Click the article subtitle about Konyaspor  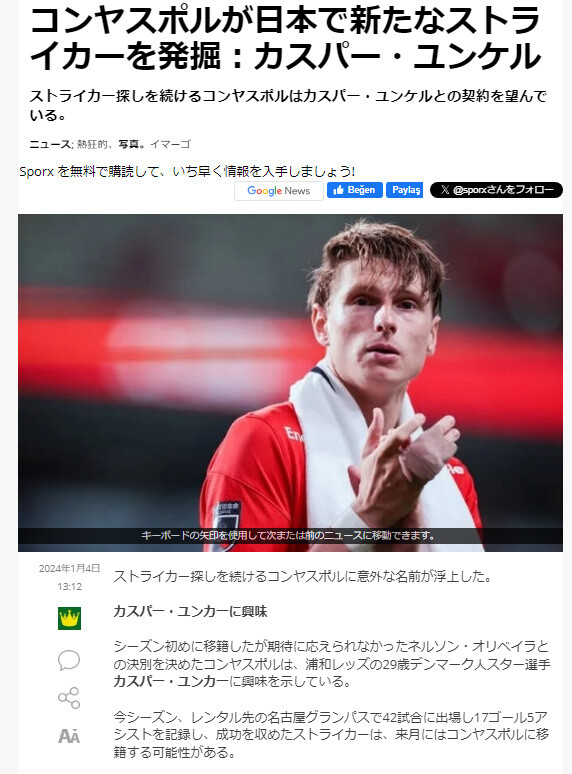tap(288, 105)
